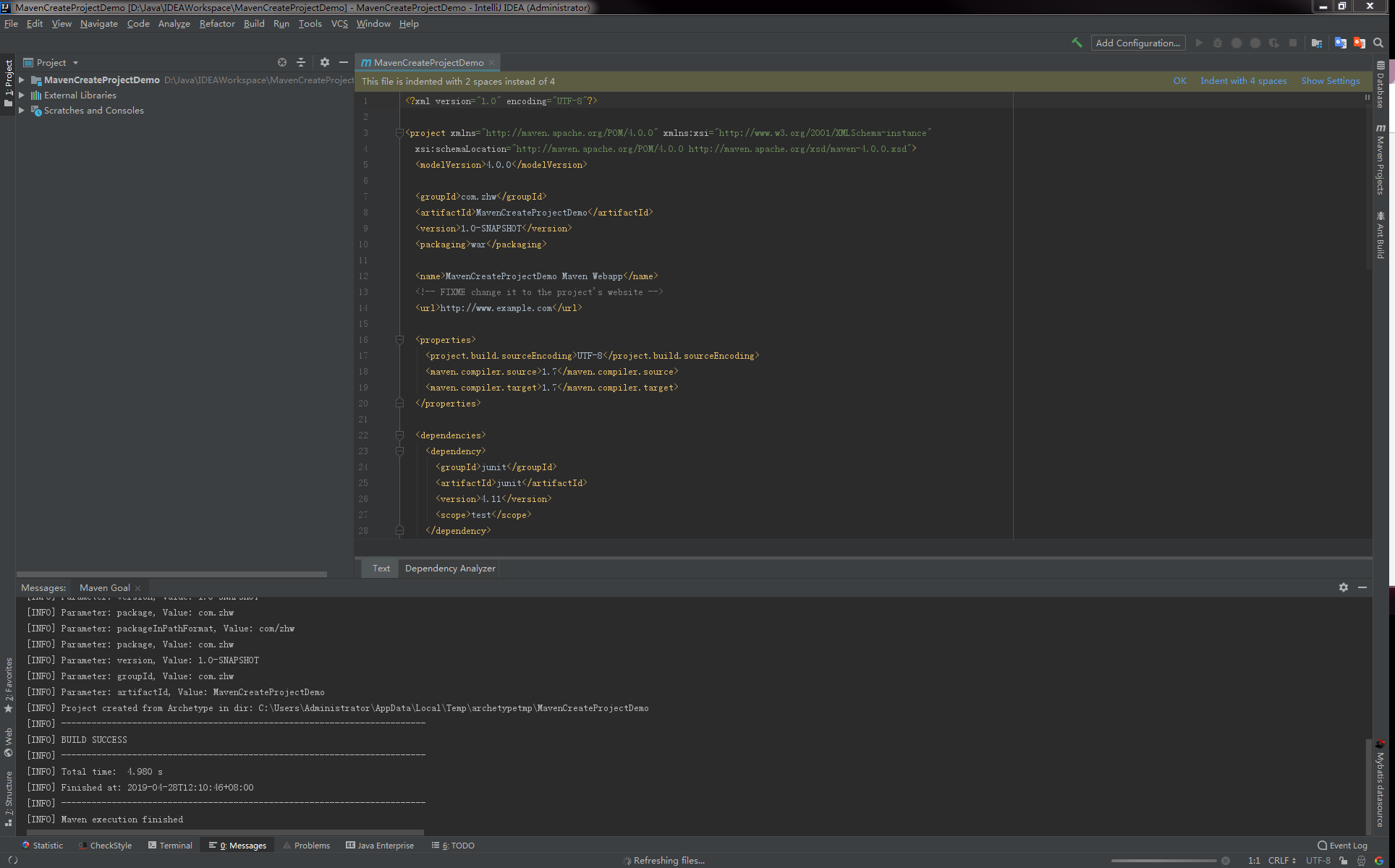Click the Add Configuration field
Viewport: 1395px width, 868px height.
[1137, 43]
